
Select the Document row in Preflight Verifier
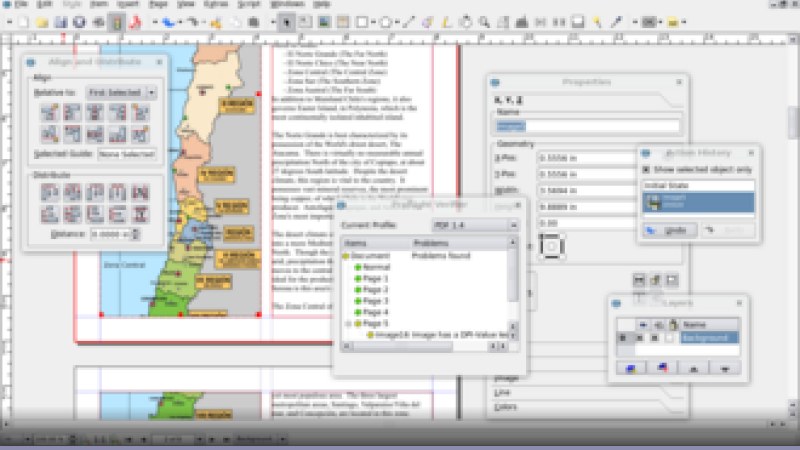click(370, 256)
